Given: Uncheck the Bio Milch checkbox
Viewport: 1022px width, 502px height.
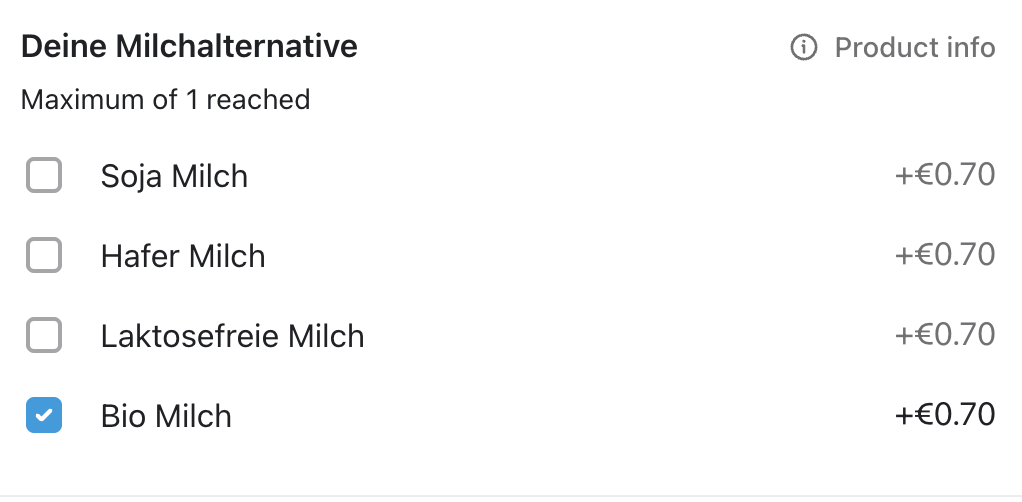Looking at the screenshot, I should click(x=44, y=416).
